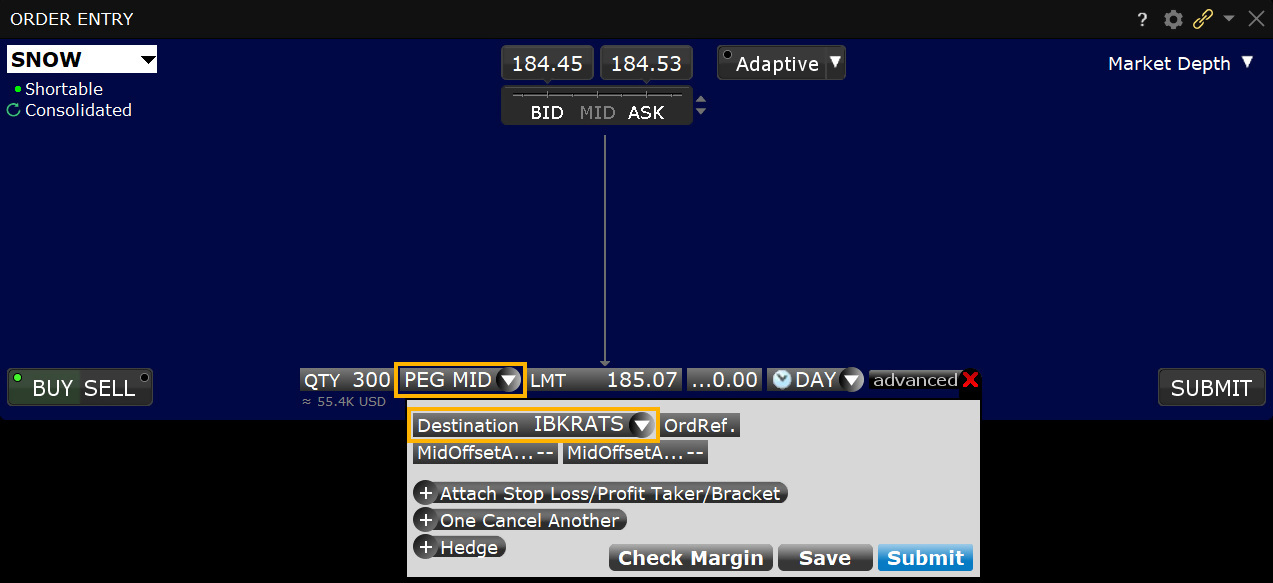The height and width of the screenshot is (583, 1273).
Task: Click the Consolidated data refresh icon
Action: point(13,110)
